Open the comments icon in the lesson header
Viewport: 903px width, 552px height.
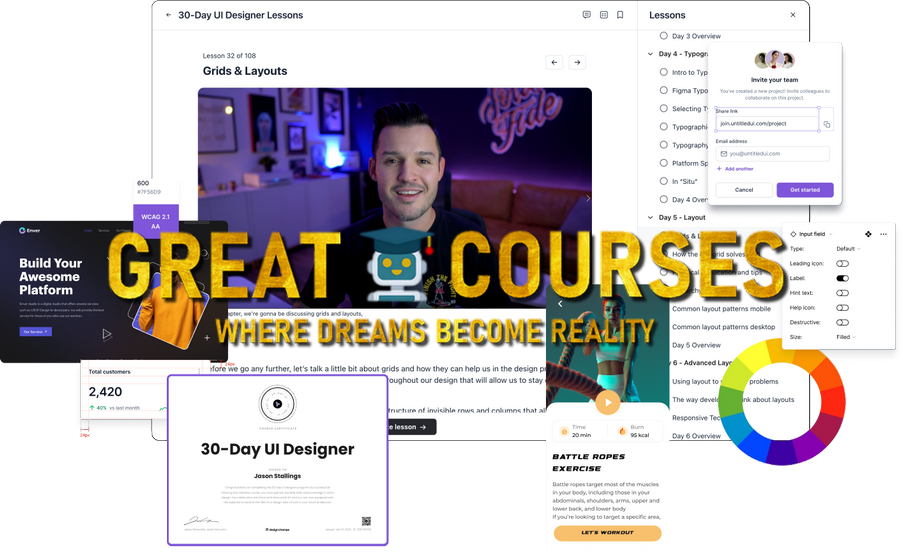pyautogui.click(x=586, y=15)
